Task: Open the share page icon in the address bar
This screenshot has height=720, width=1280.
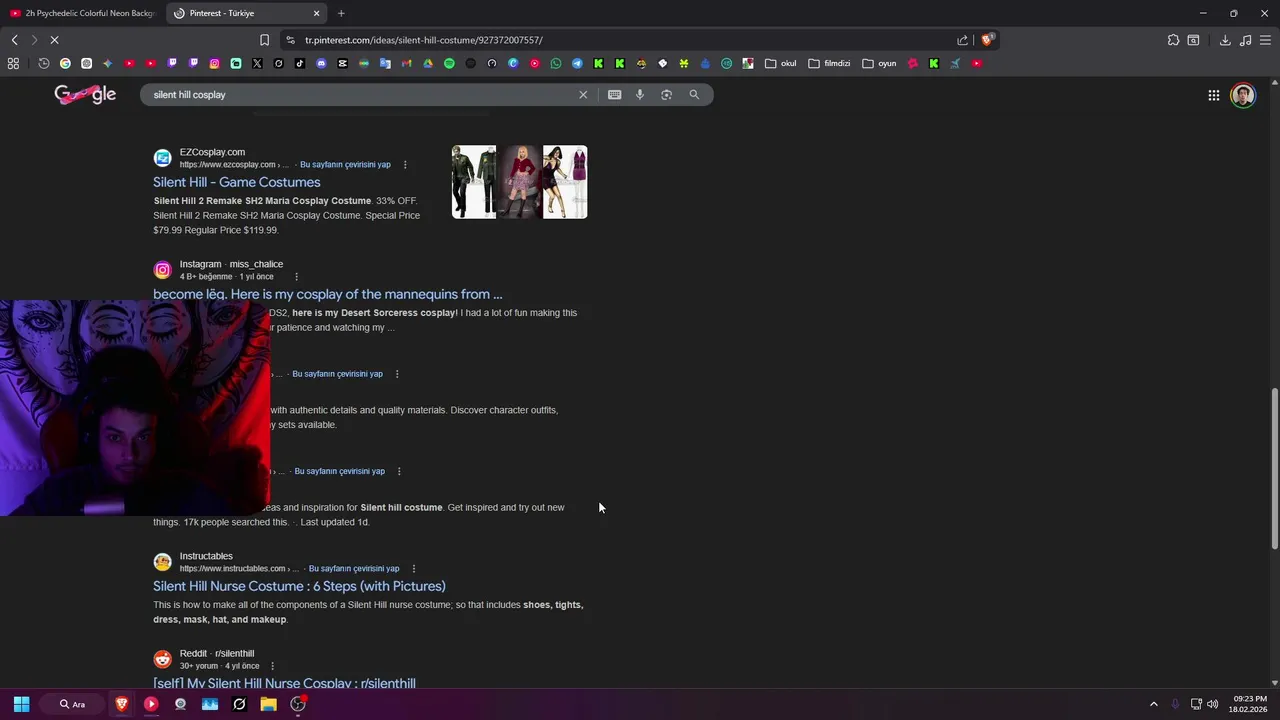Action: tap(962, 40)
